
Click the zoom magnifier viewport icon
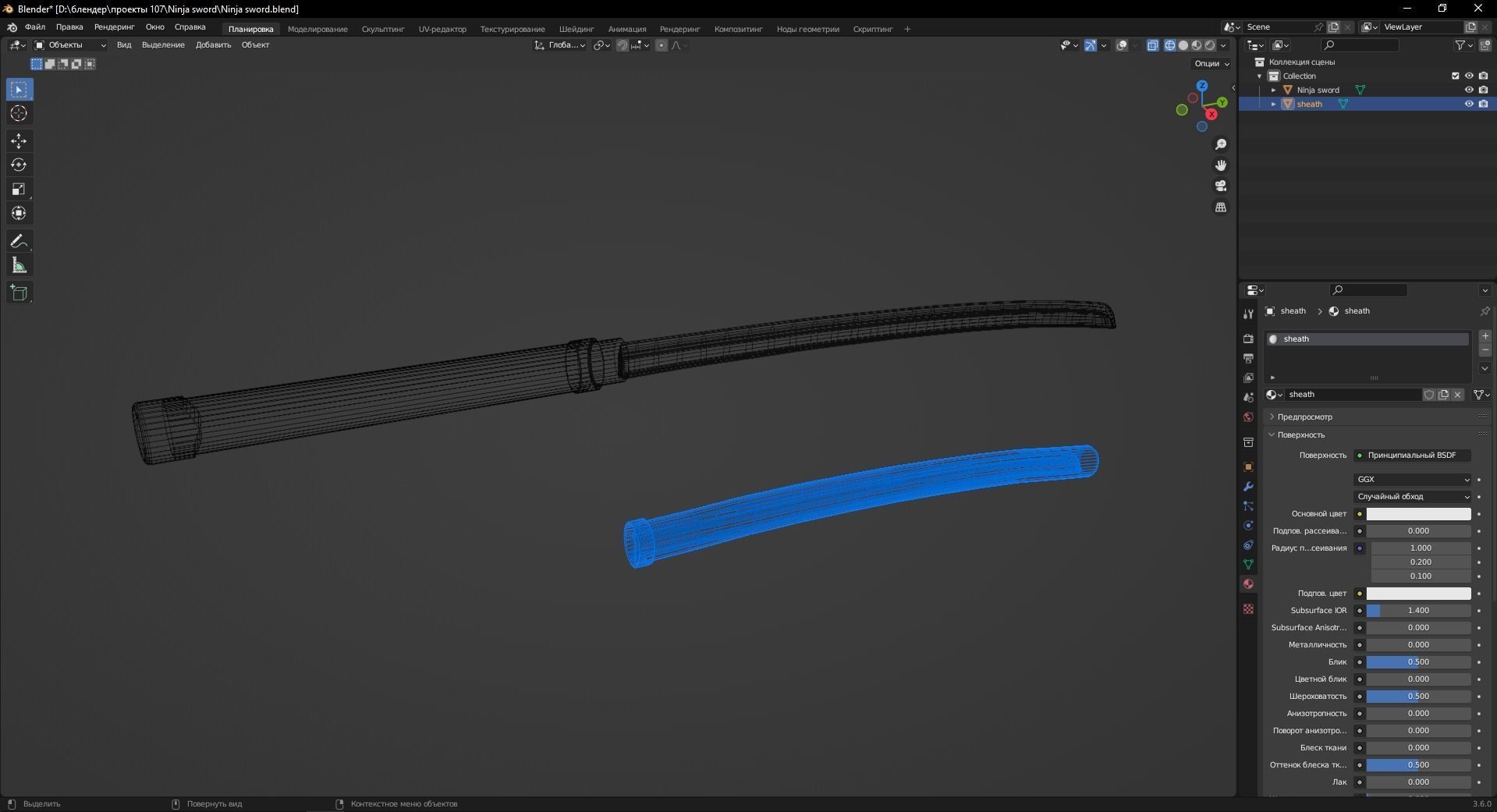click(x=1221, y=144)
